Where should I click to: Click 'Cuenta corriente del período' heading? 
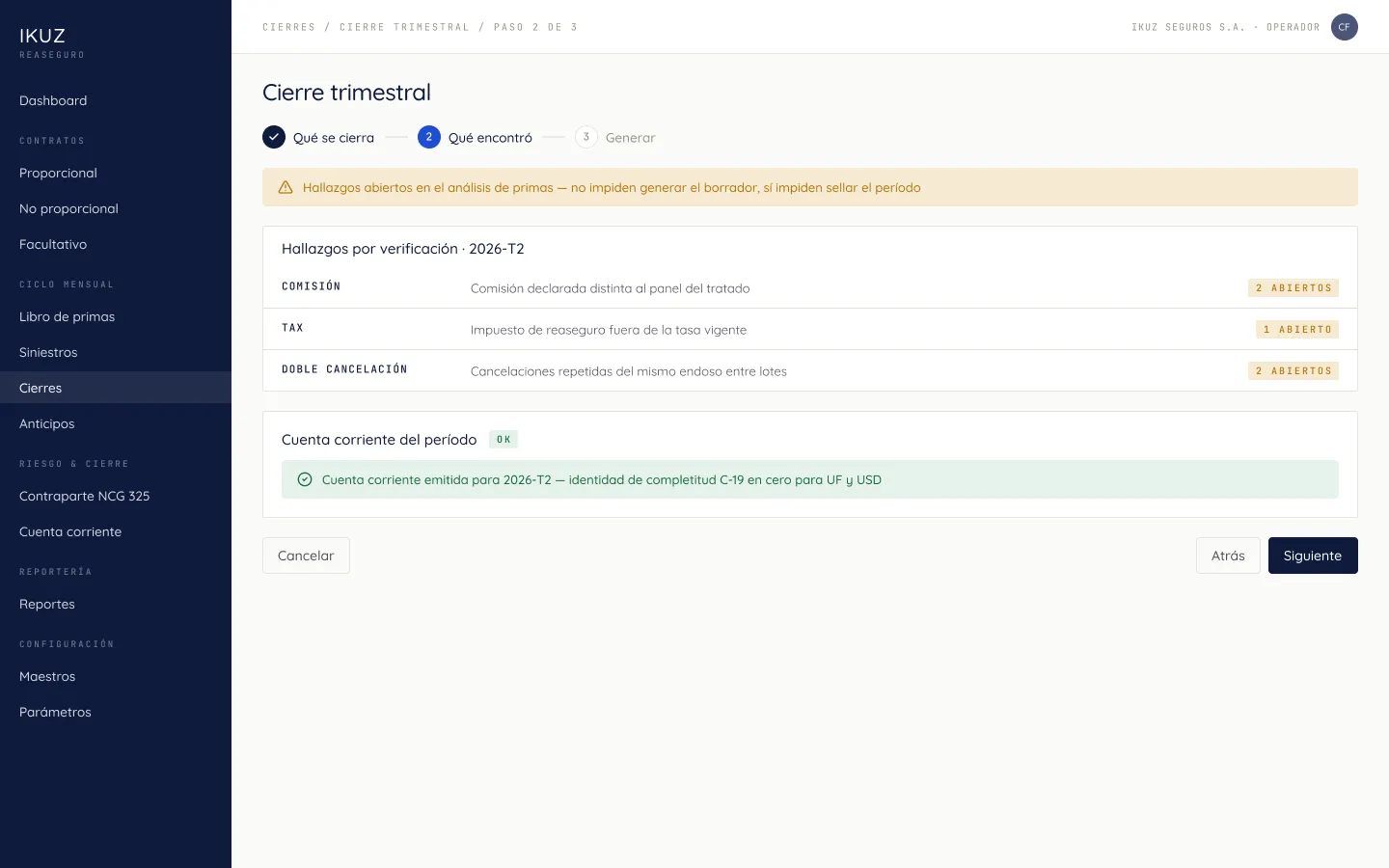coord(379,440)
